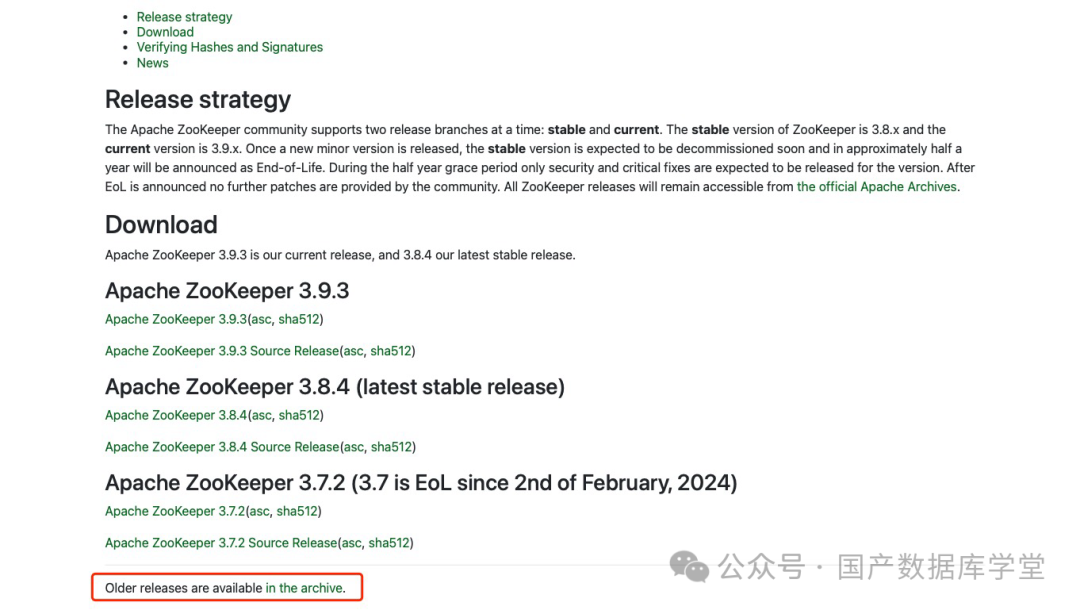The image size is (1080, 610).
Task: Open sha512 hash for ZooKeeper 3.8.4 binary
Action: click(299, 415)
